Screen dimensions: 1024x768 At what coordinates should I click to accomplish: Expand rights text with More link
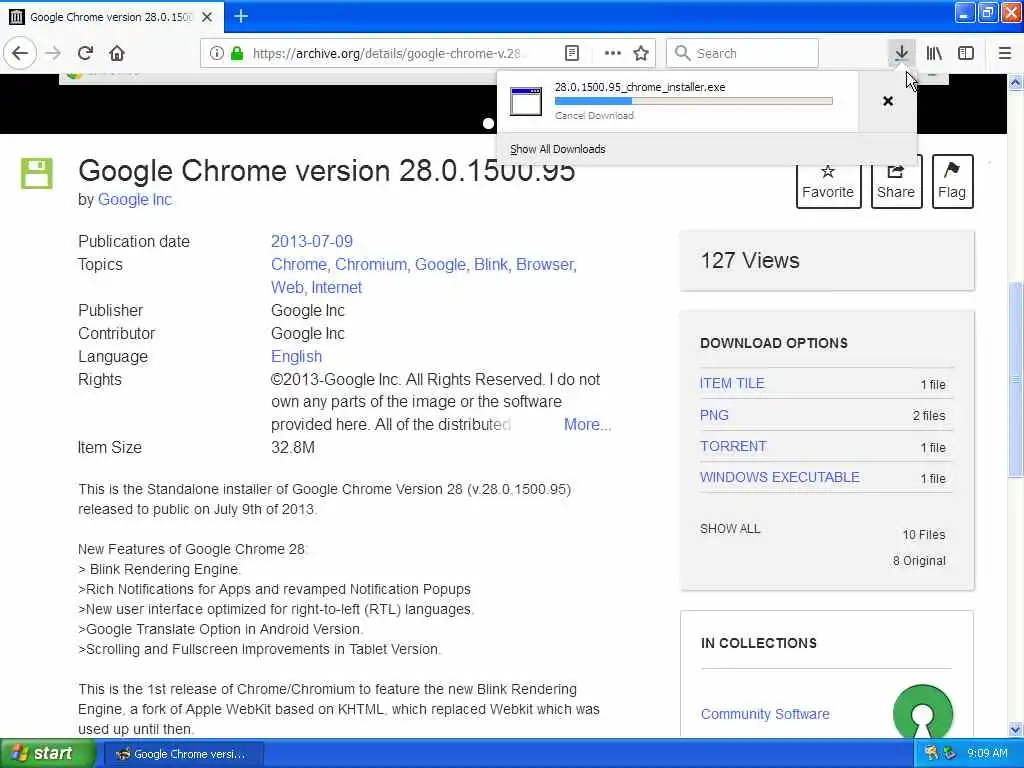[587, 424]
